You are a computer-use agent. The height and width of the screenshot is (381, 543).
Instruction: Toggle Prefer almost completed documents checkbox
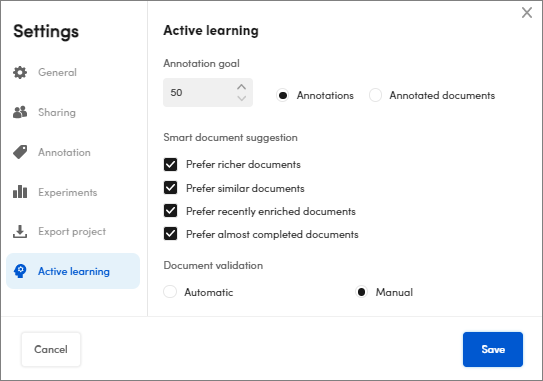pyautogui.click(x=170, y=234)
